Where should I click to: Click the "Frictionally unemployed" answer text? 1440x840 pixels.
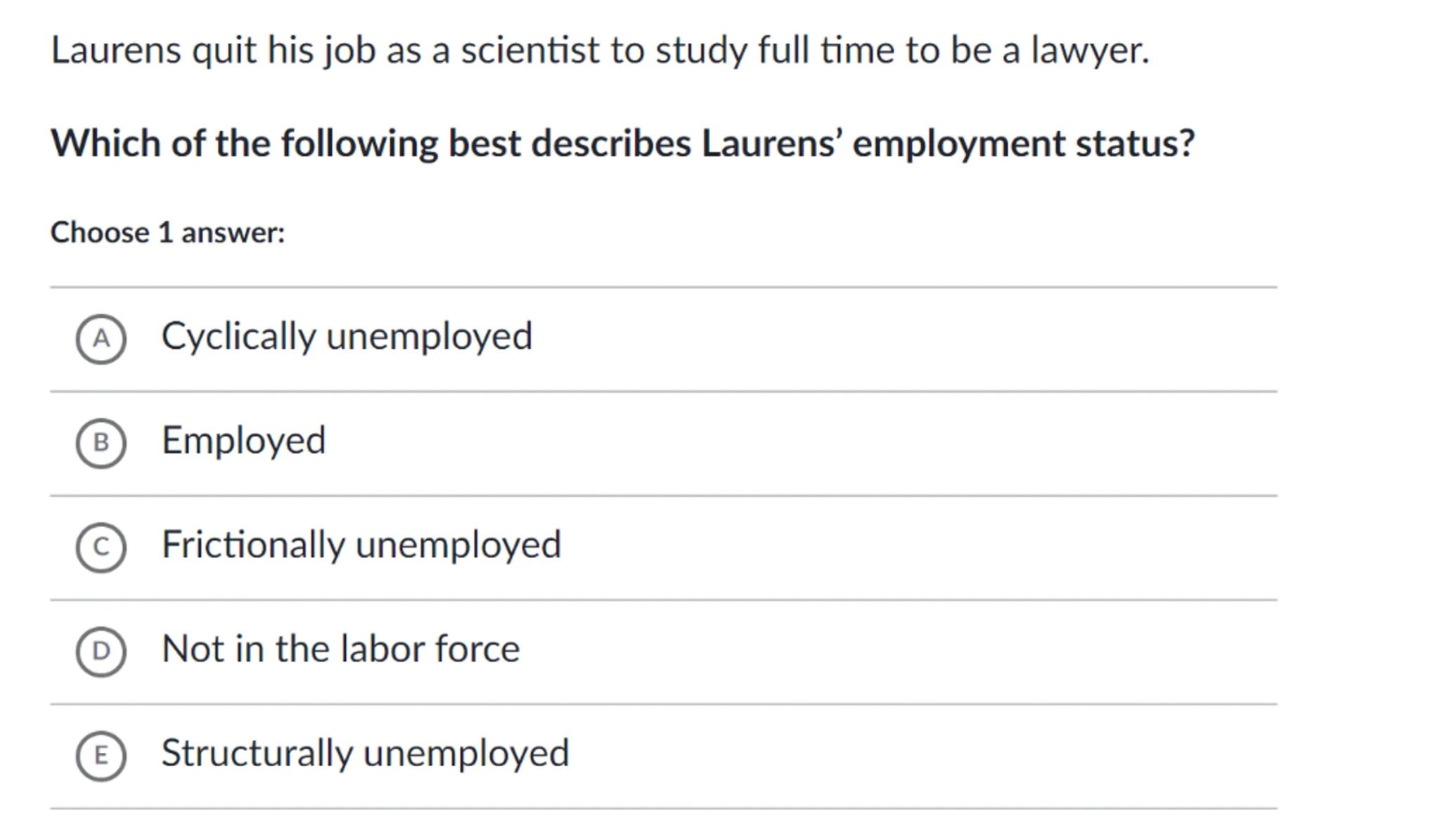pyautogui.click(x=361, y=545)
